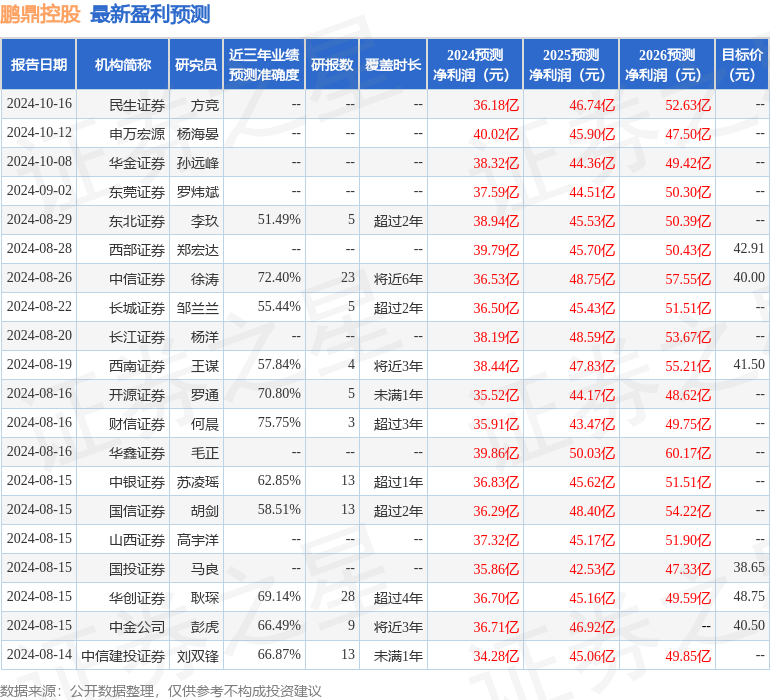Image resolution: width=770 pixels, height=700 pixels.
Task: Select the institution 东北证券
Action: point(137,221)
